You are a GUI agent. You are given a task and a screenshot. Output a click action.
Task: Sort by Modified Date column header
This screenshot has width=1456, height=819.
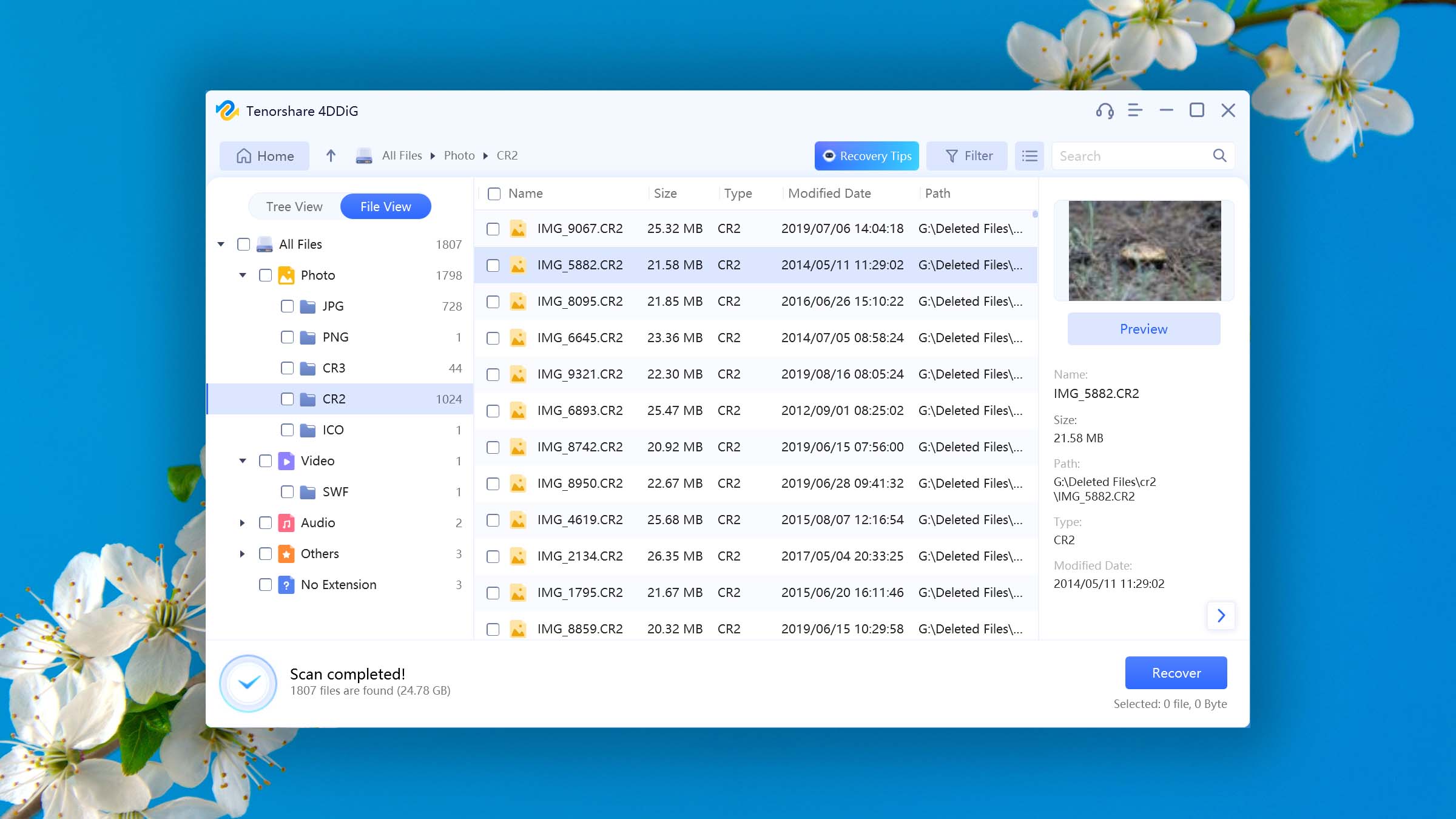tap(829, 194)
